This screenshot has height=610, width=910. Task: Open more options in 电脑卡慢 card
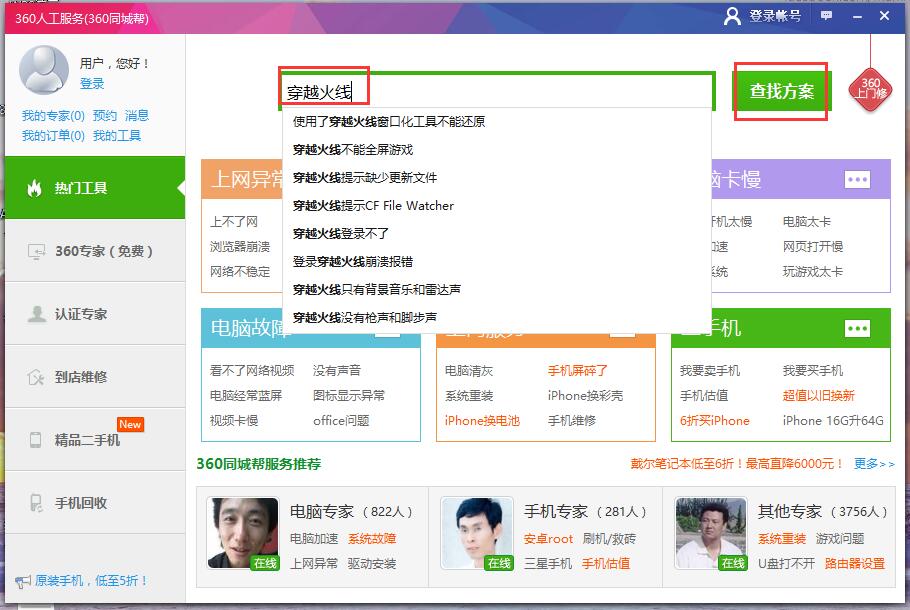tap(857, 179)
